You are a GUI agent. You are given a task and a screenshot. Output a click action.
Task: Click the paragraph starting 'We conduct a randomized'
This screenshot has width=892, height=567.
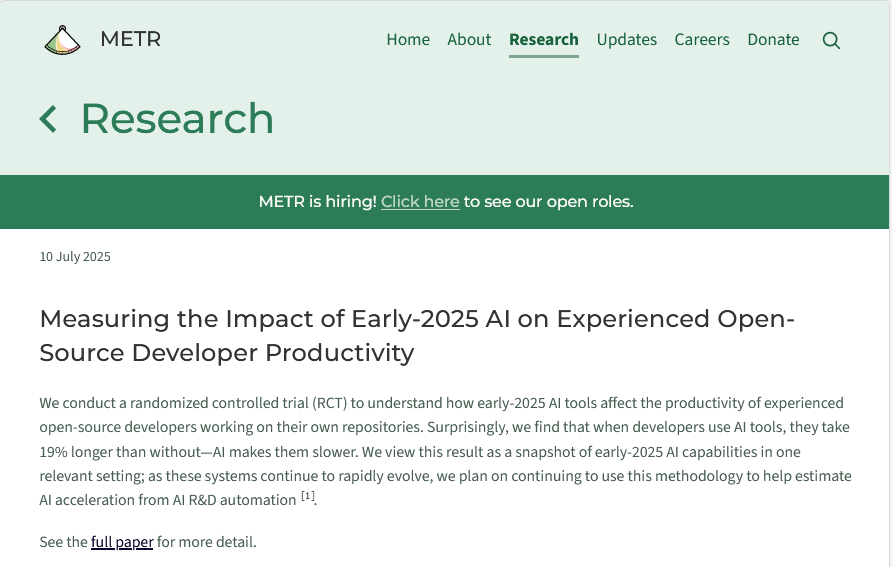pyautogui.click(x=445, y=452)
